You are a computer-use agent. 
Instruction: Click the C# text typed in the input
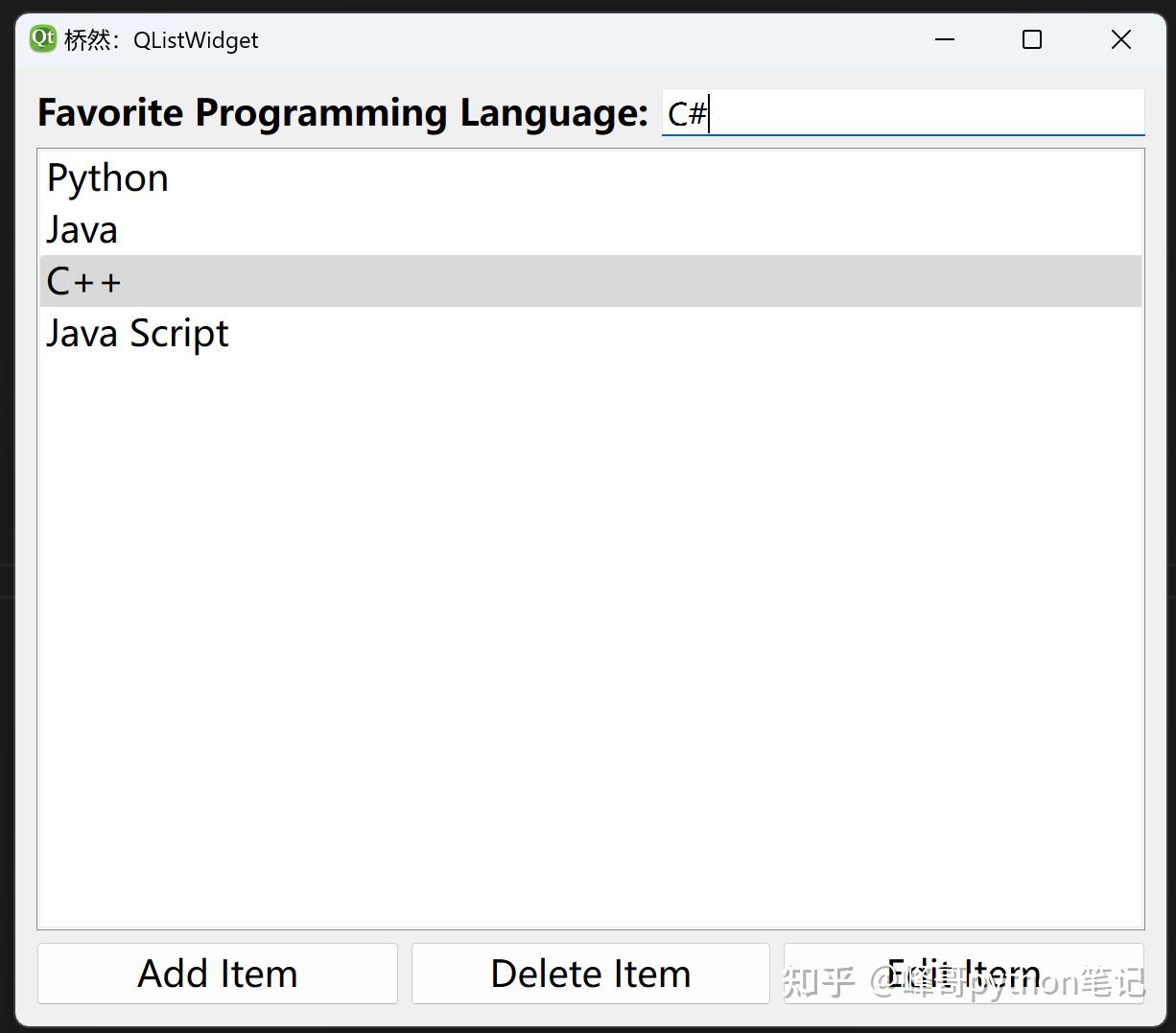[x=687, y=114]
